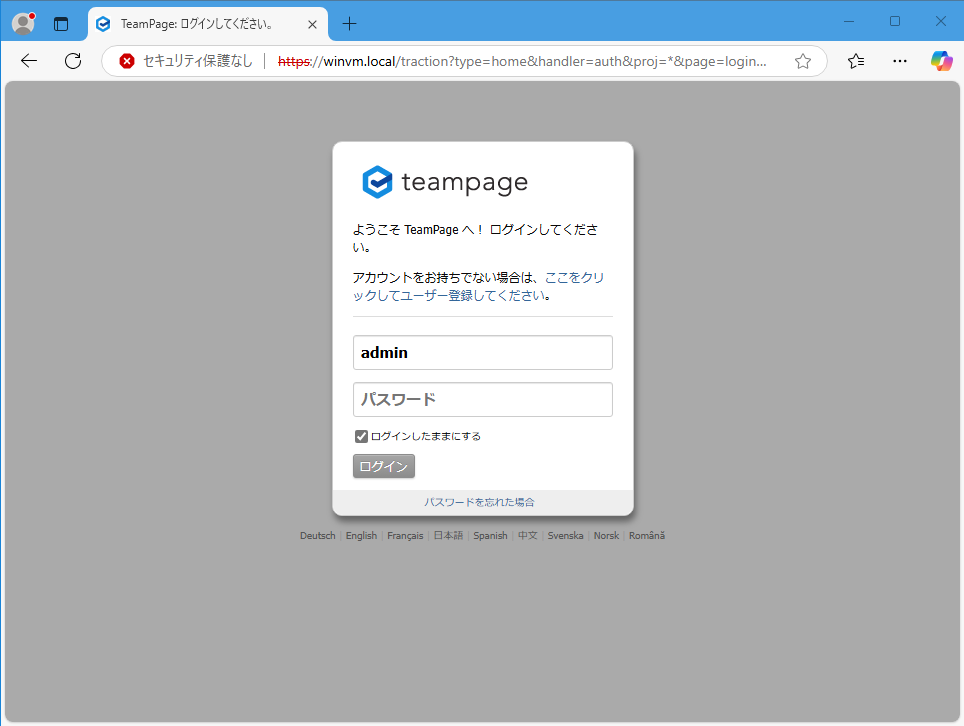Bookmark this page with the star icon

point(802,61)
